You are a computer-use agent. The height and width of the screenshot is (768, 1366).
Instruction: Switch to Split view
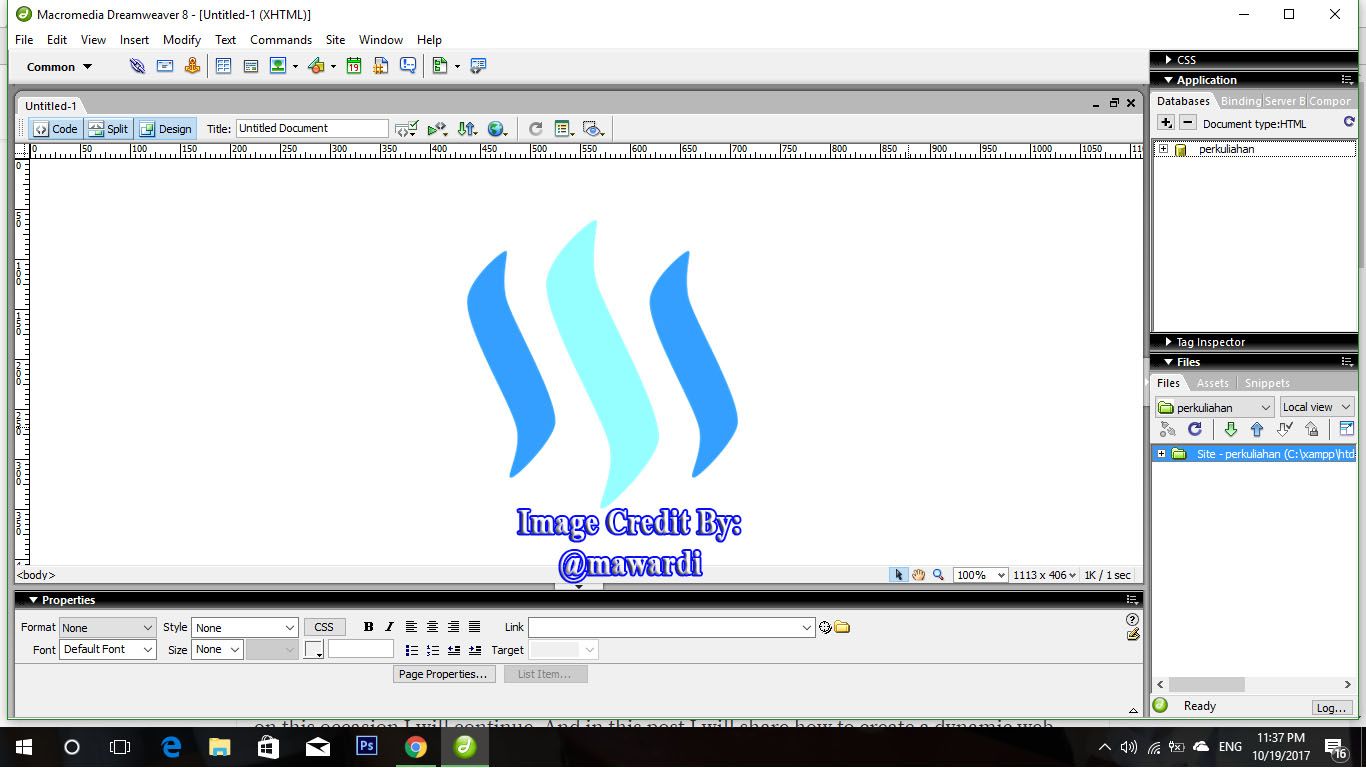click(108, 129)
